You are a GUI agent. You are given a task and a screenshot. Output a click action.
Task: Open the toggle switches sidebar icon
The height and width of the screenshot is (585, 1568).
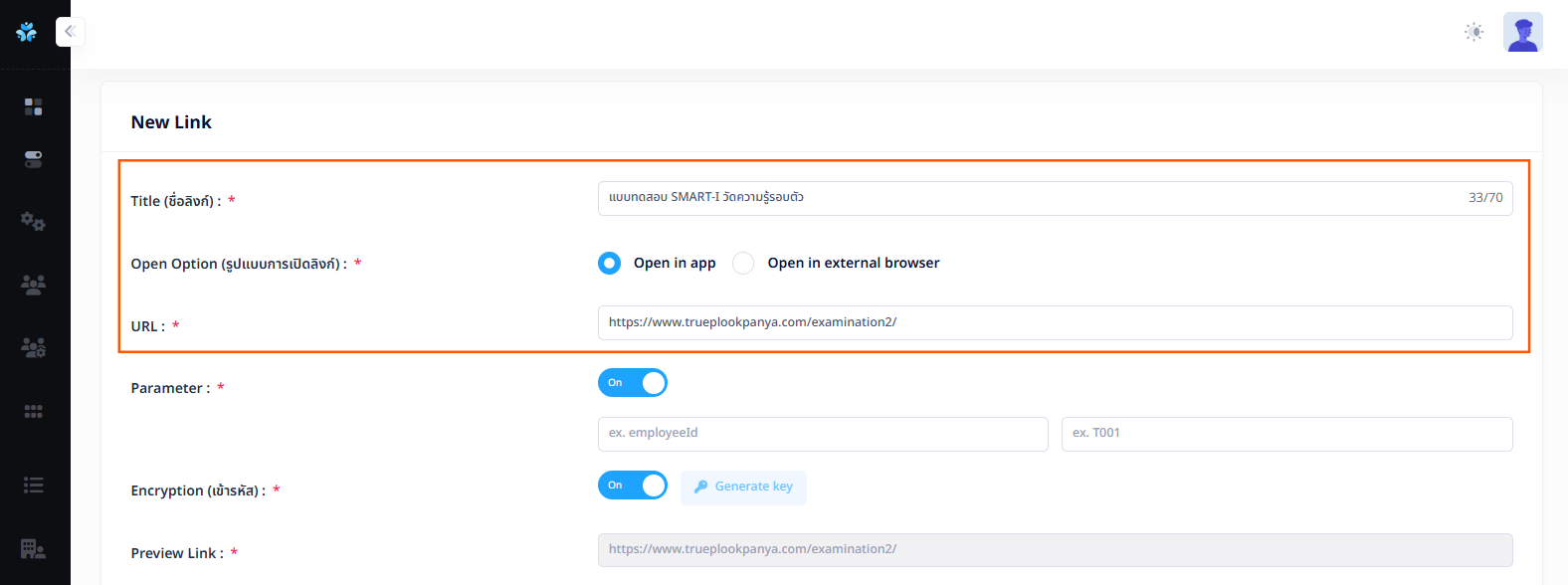click(34, 159)
